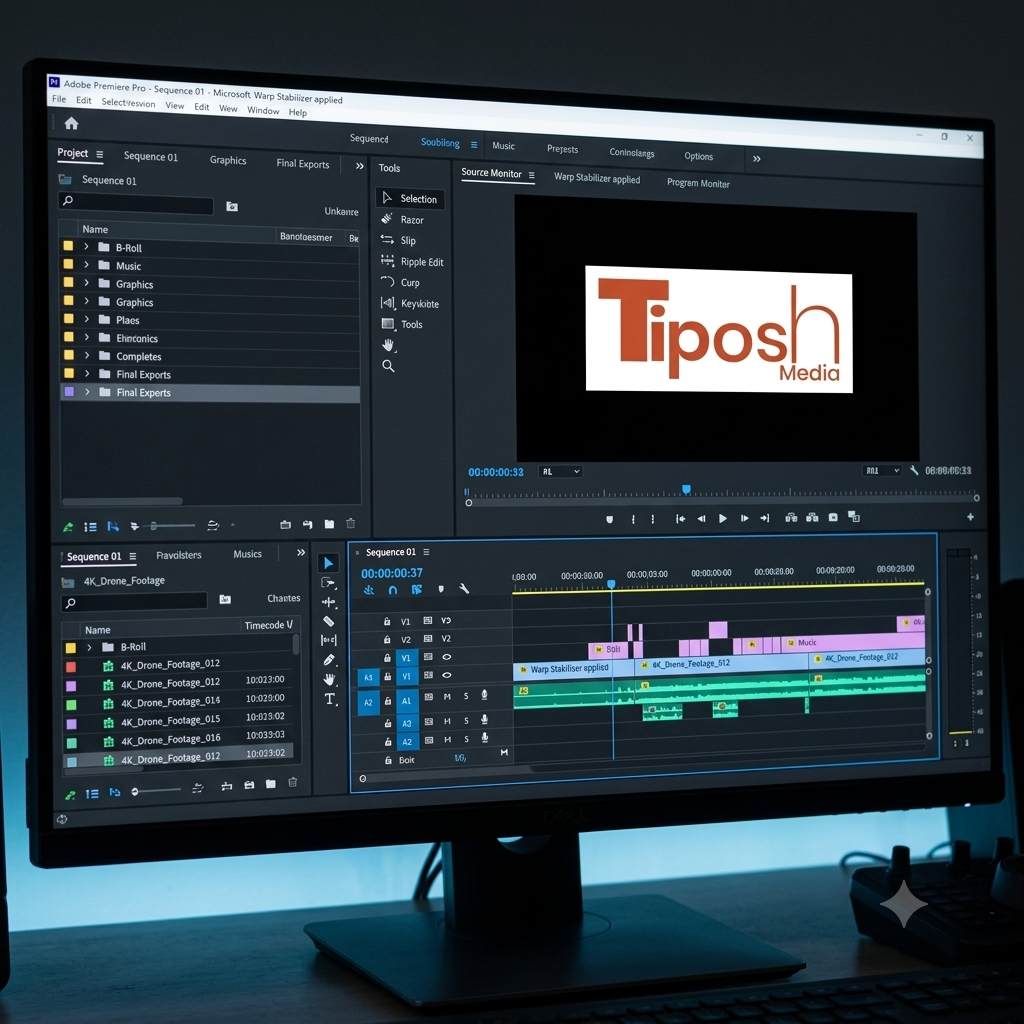Open the Musics tab in lower bin
The width and height of the screenshot is (1024, 1024).
coord(248,554)
